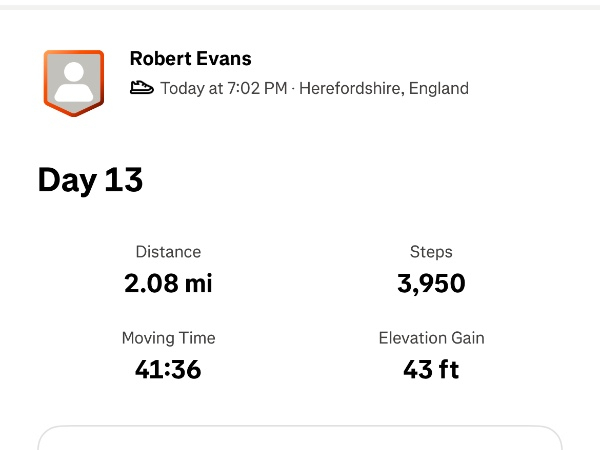Click the Distance stat label
600x450 pixels.
[x=168, y=252]
